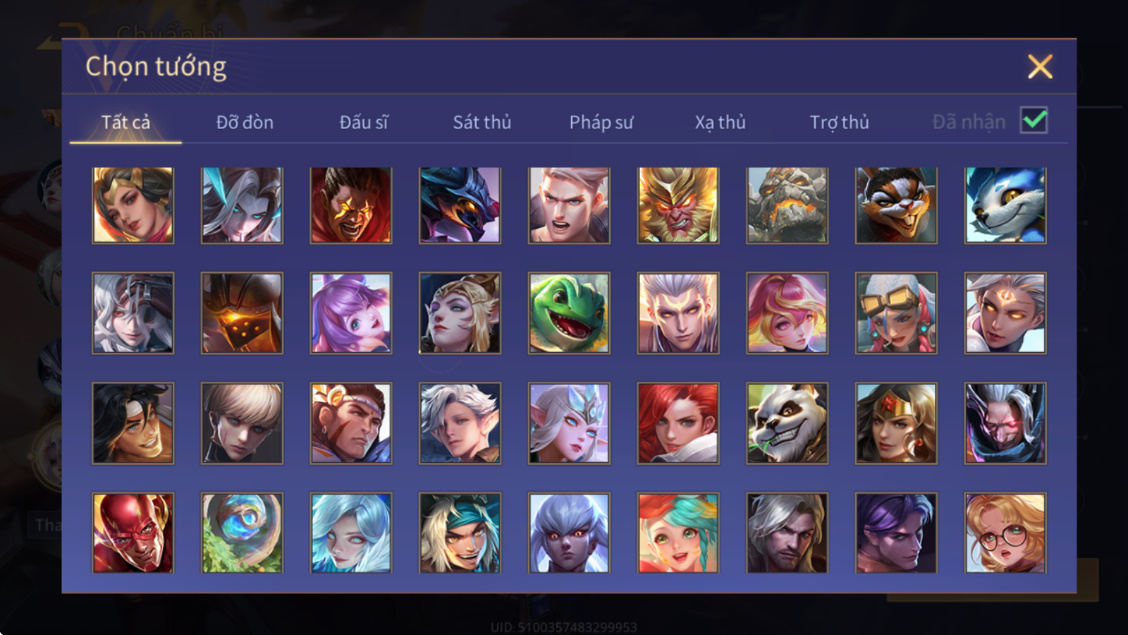
Task: Choose the blue furry wolf creature hero
Action: click(x=1005, y=205)
